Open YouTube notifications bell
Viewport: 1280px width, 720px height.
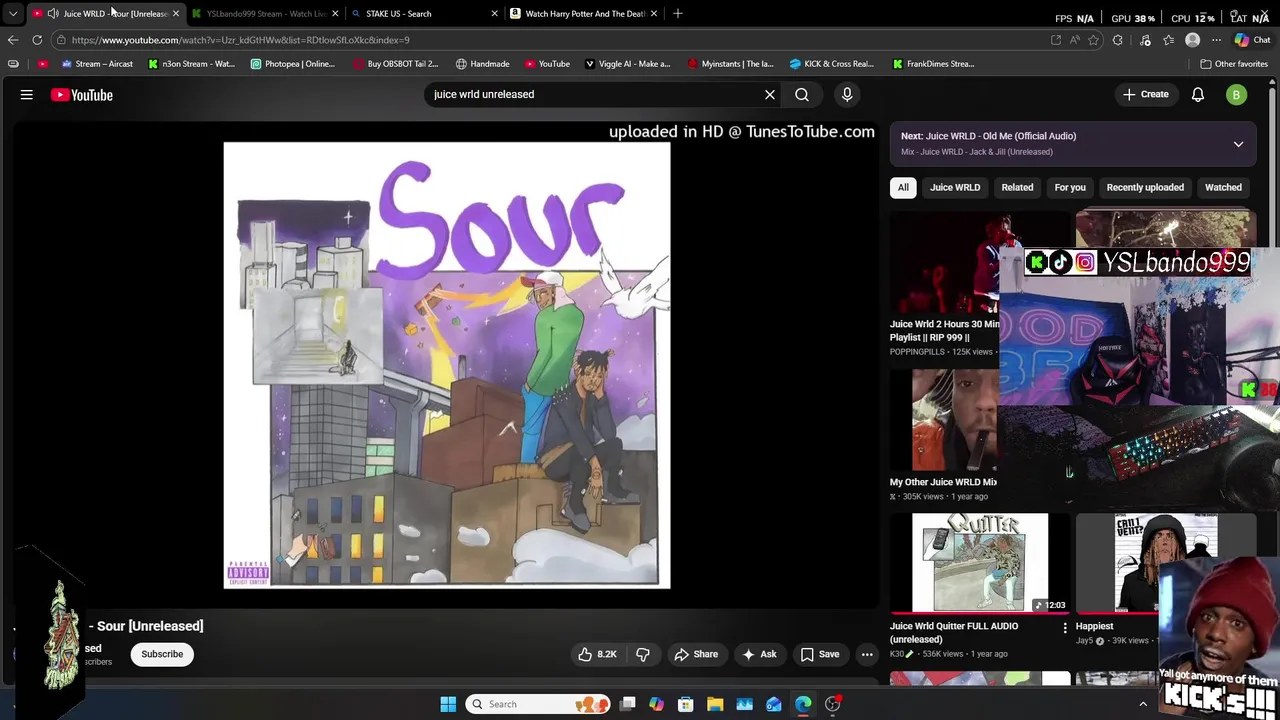(1198, 95)
